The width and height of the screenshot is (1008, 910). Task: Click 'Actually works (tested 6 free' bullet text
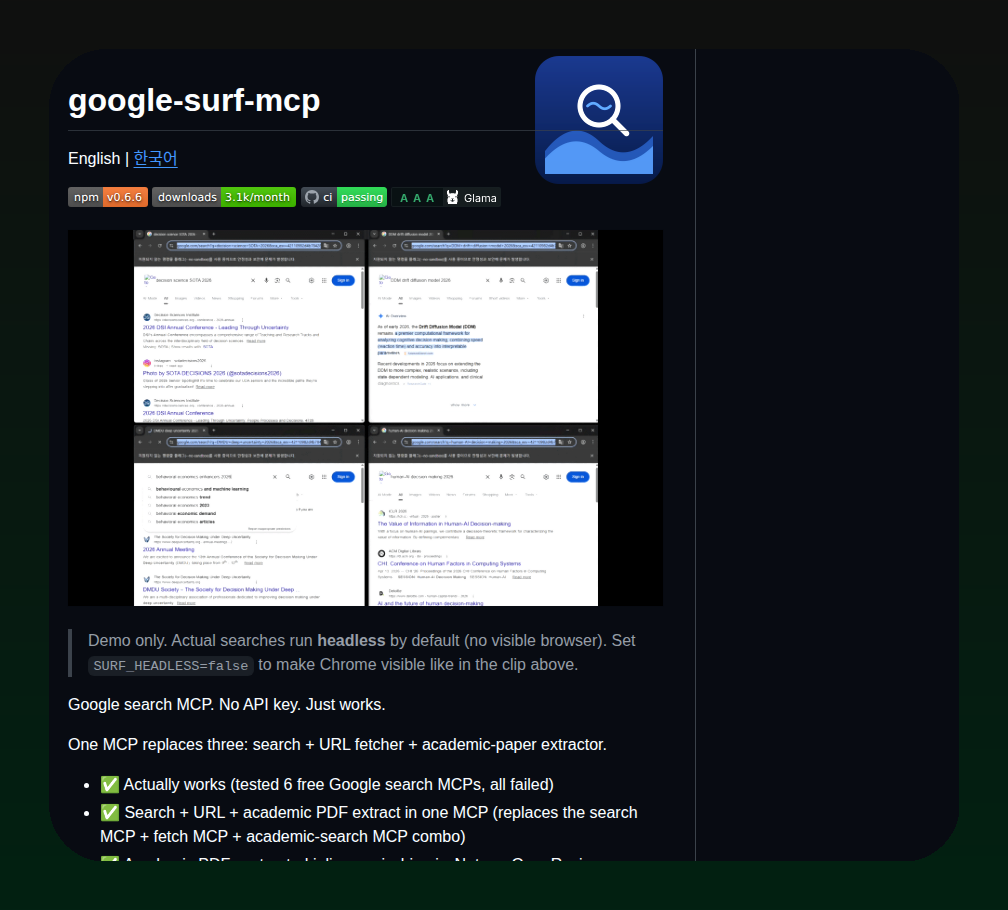(338, 785)
